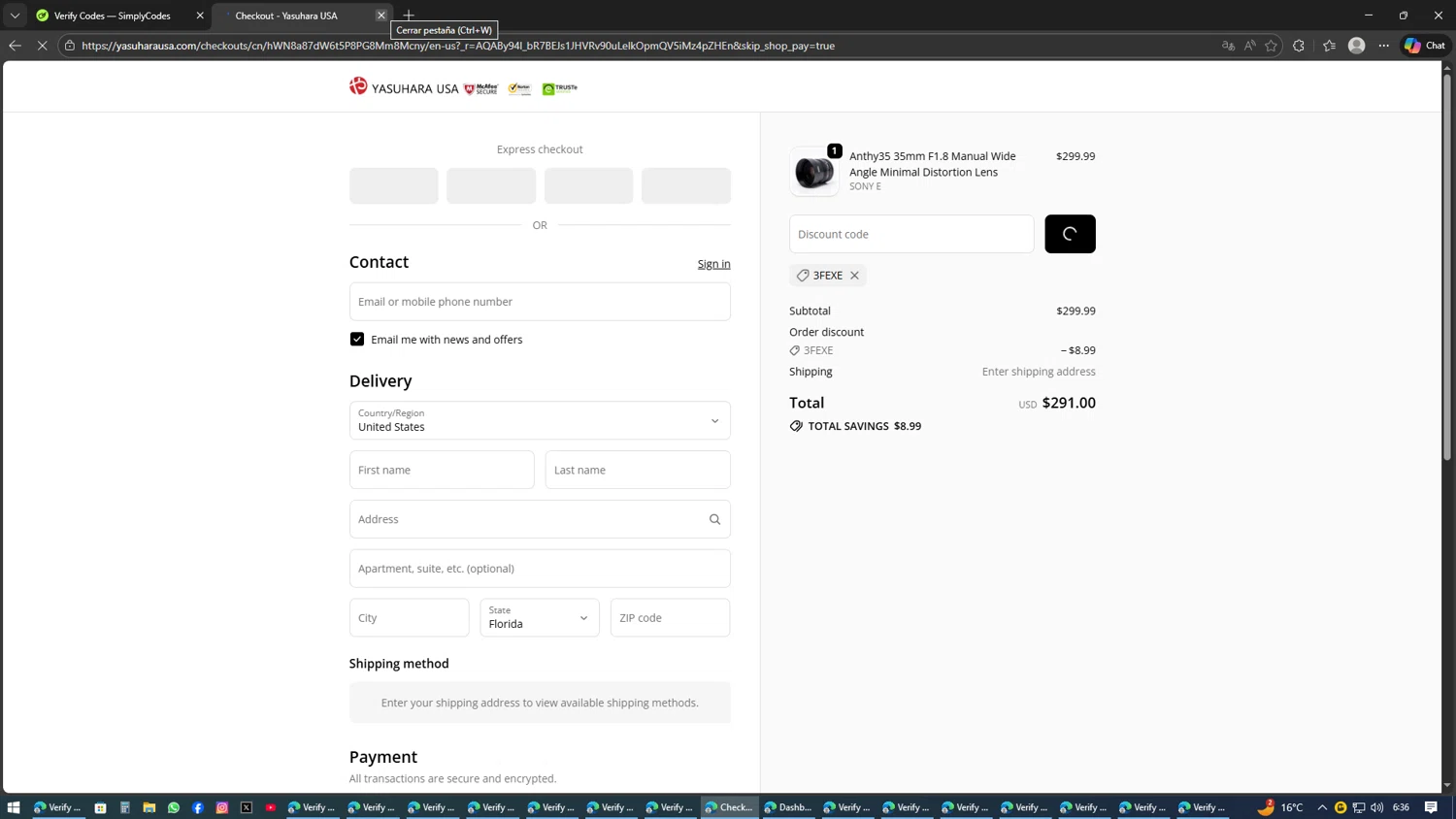
Task: Switch to Verify Codes — SimplyCodes tab
Action: (x=113, y=16)
